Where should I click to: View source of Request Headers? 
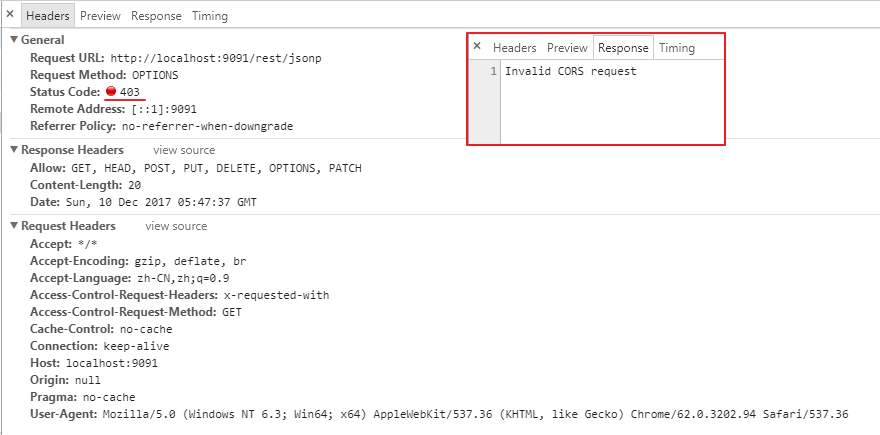click(176, 226)
